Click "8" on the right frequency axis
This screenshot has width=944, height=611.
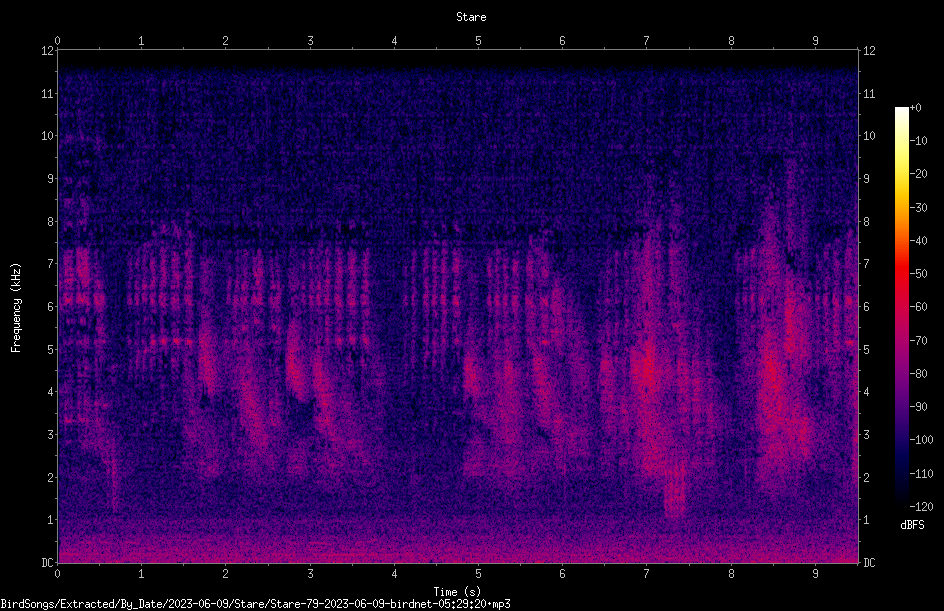click(x=866, y=222)
